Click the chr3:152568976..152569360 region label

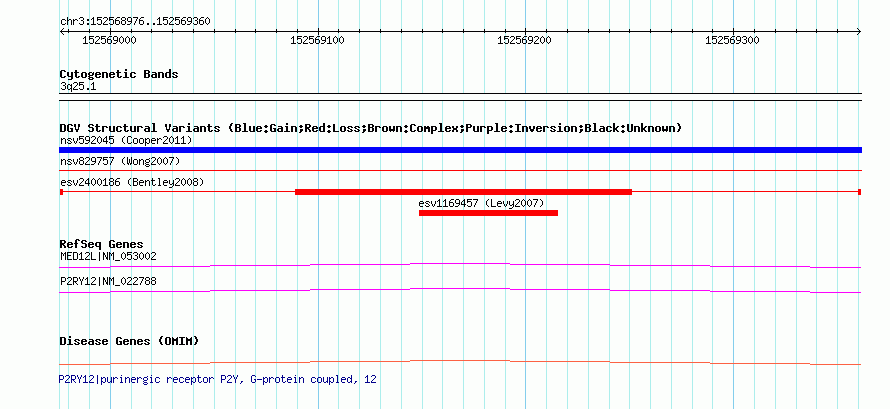click(135, 22)
